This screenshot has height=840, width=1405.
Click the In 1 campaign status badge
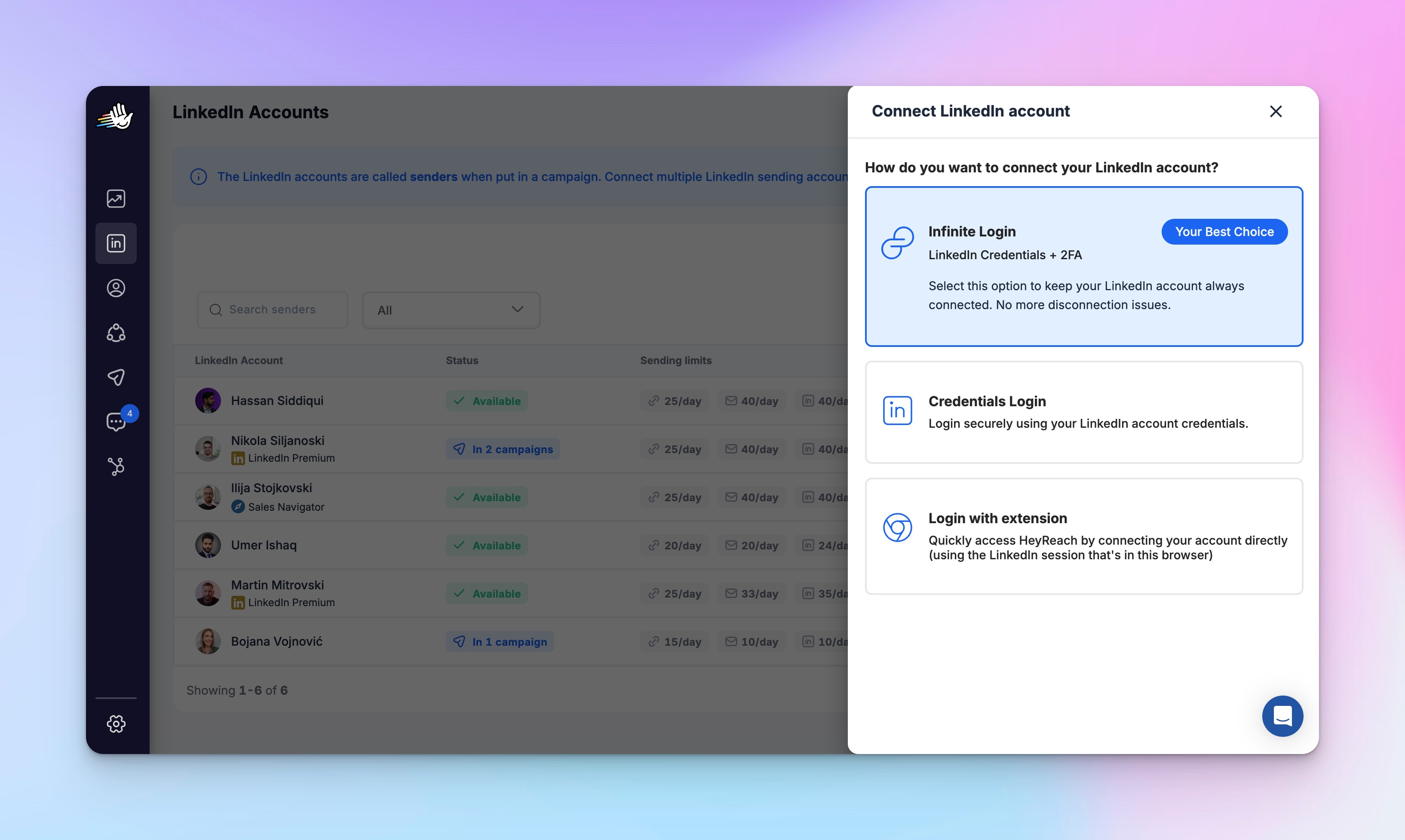click(500, 641)
